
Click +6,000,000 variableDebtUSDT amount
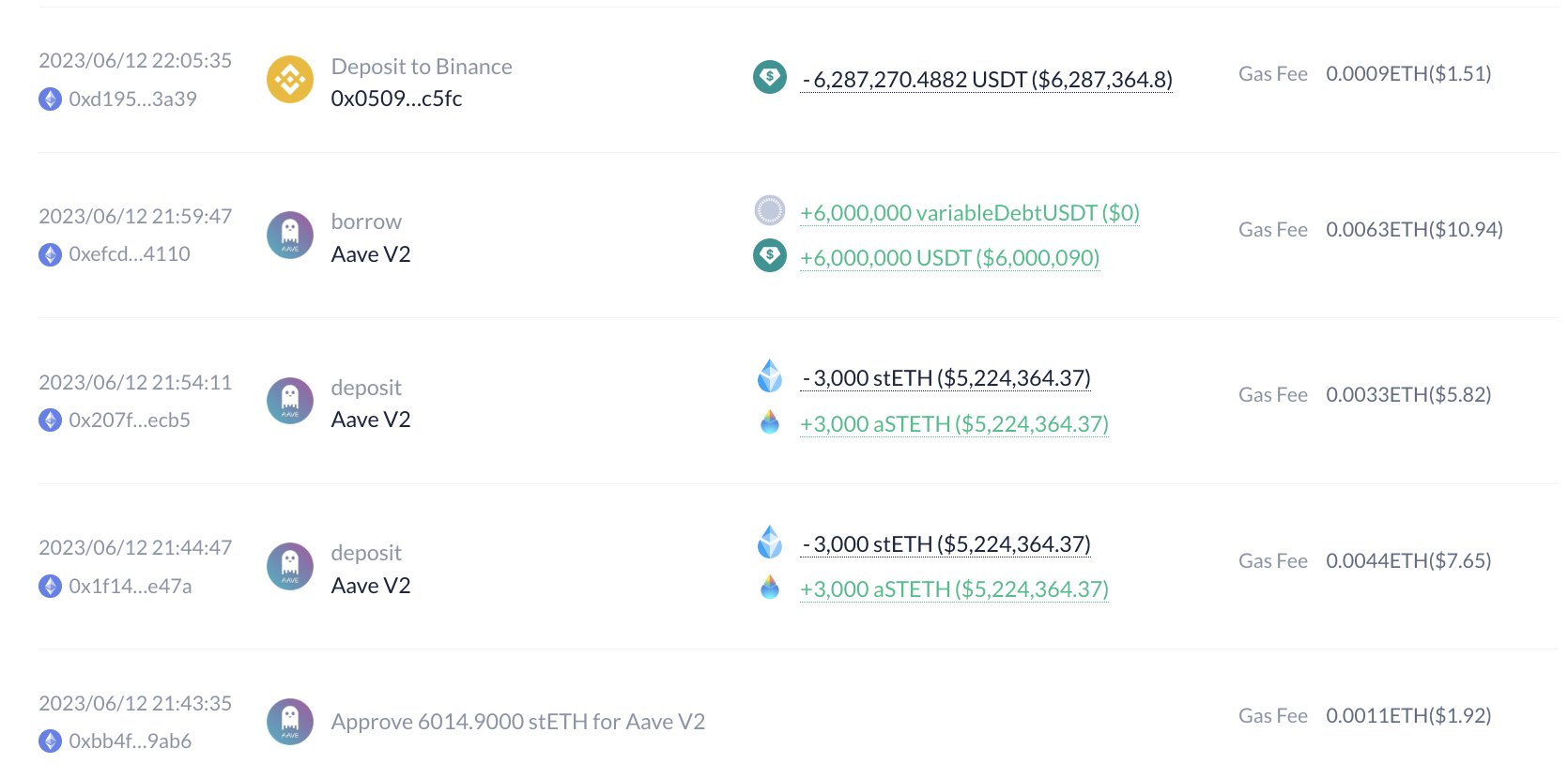click(x=970, y=213)
